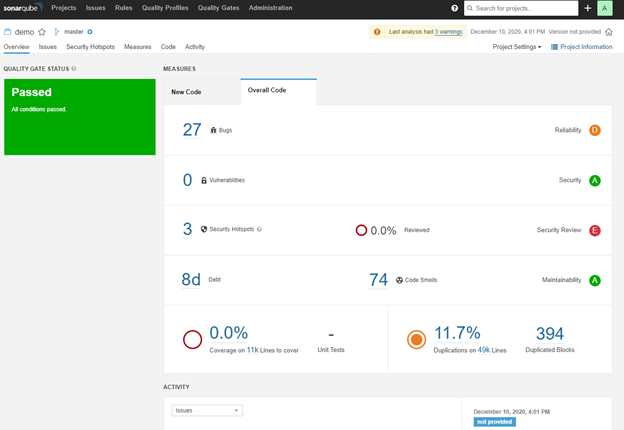Click the Maintainability A rating badge

tap(595, 280)
